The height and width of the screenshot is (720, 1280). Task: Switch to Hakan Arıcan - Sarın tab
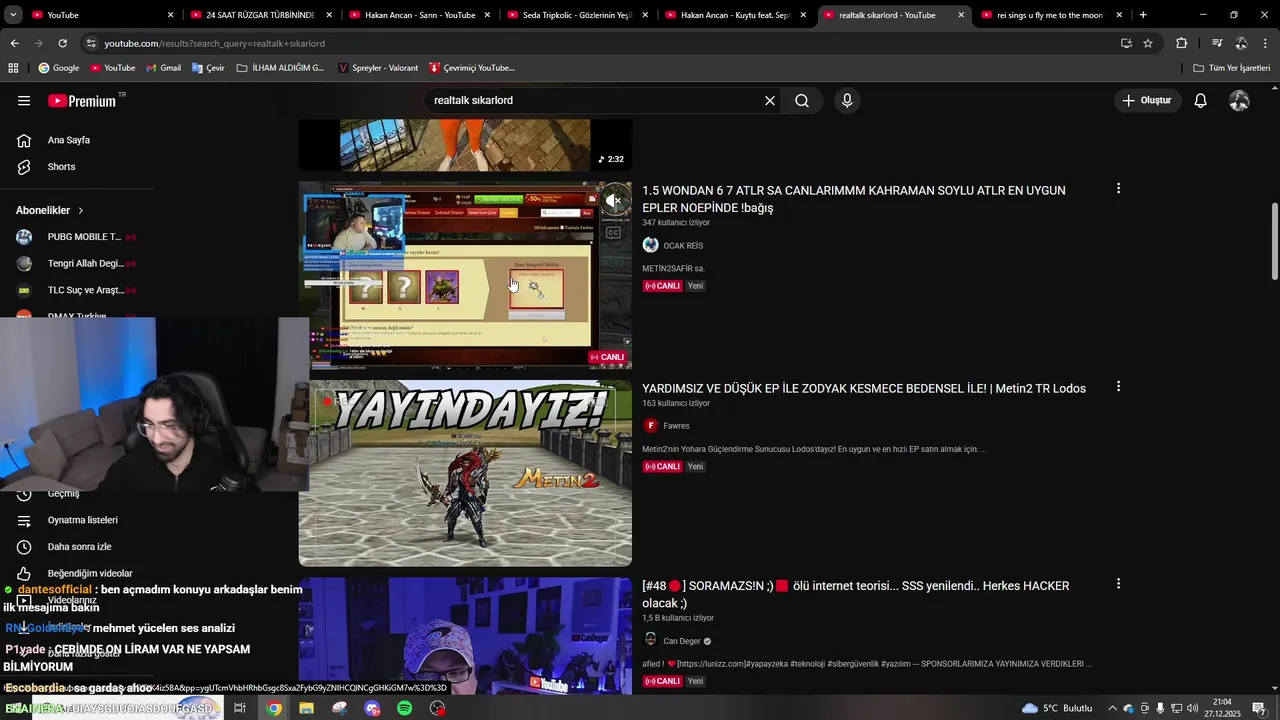click(420, 15)
